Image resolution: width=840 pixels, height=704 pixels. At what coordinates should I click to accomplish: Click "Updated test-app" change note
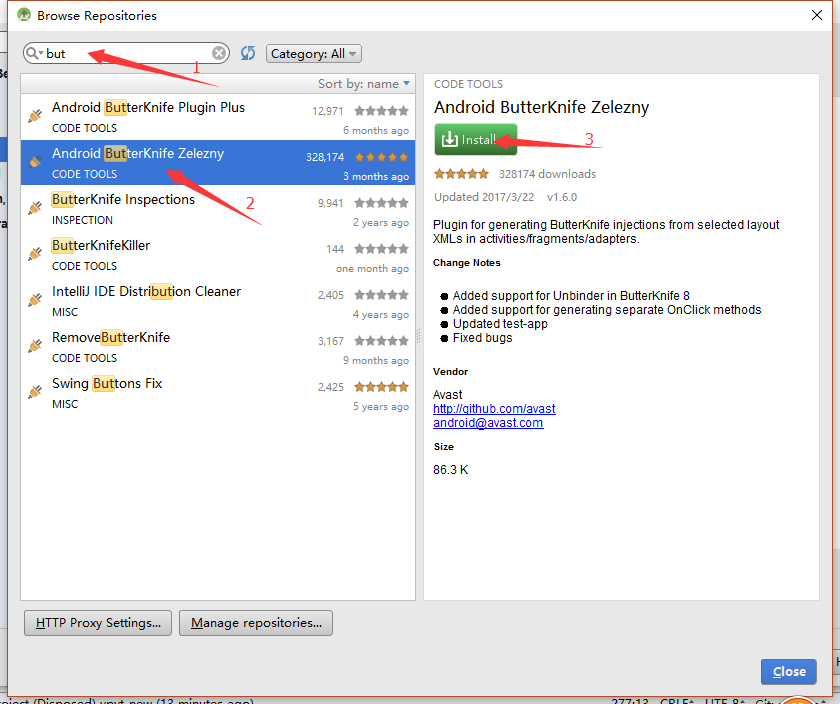(x=500, y=324)
